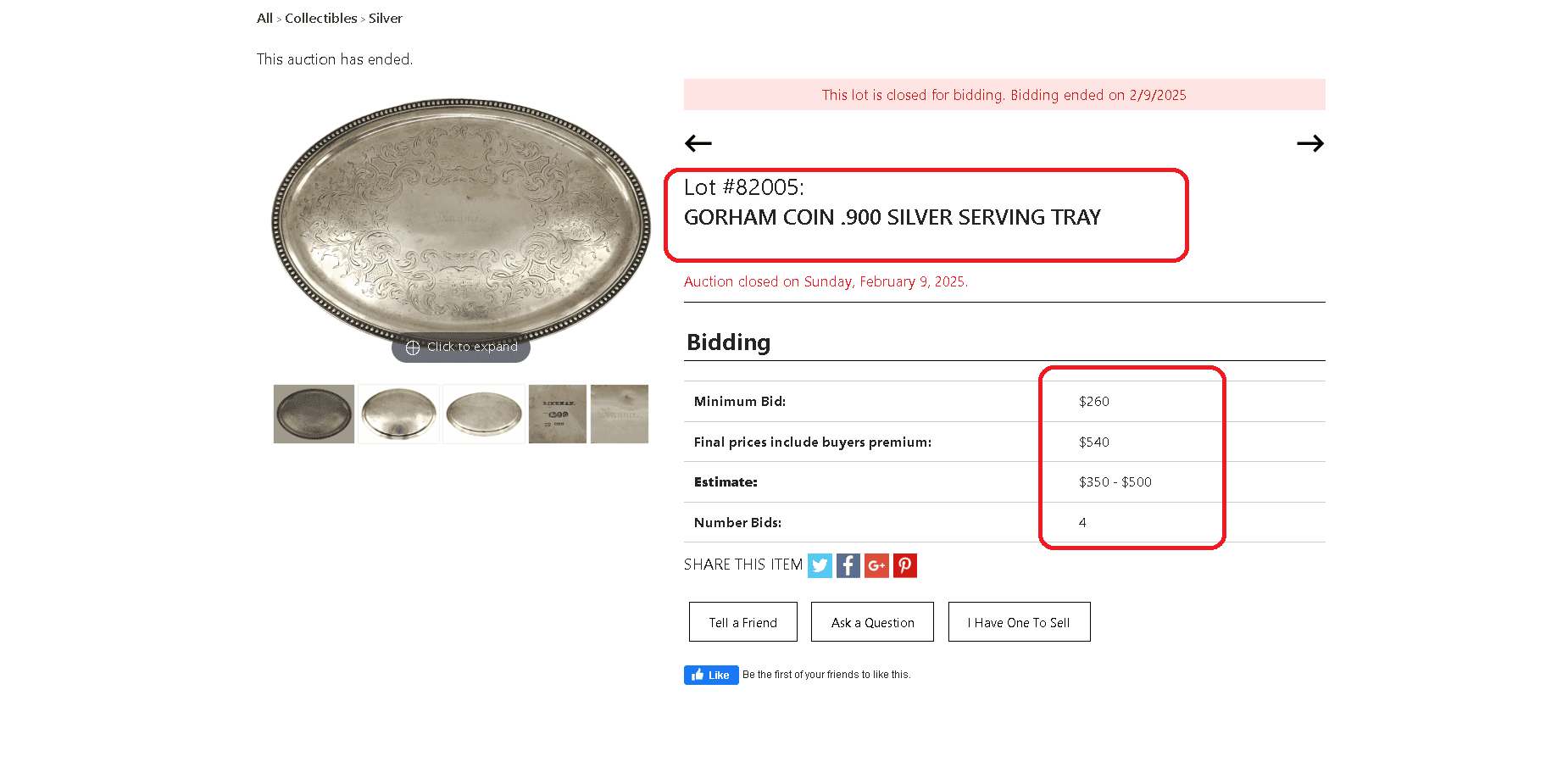1568x762 pixels.
Task: Open the Collectibles category breadcrumb
Action: (x=321, y=18)
